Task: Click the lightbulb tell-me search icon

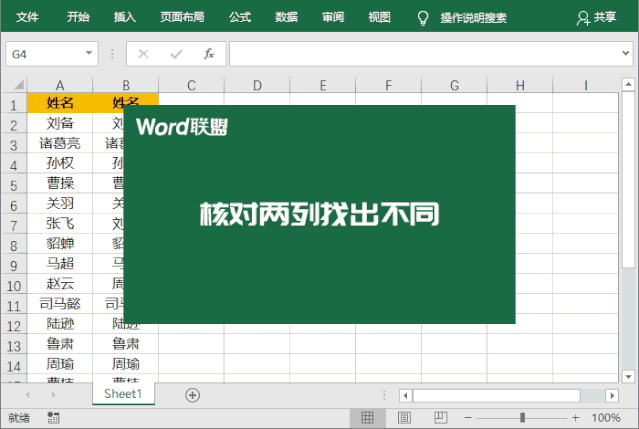Action: click(x=423, y=17)
